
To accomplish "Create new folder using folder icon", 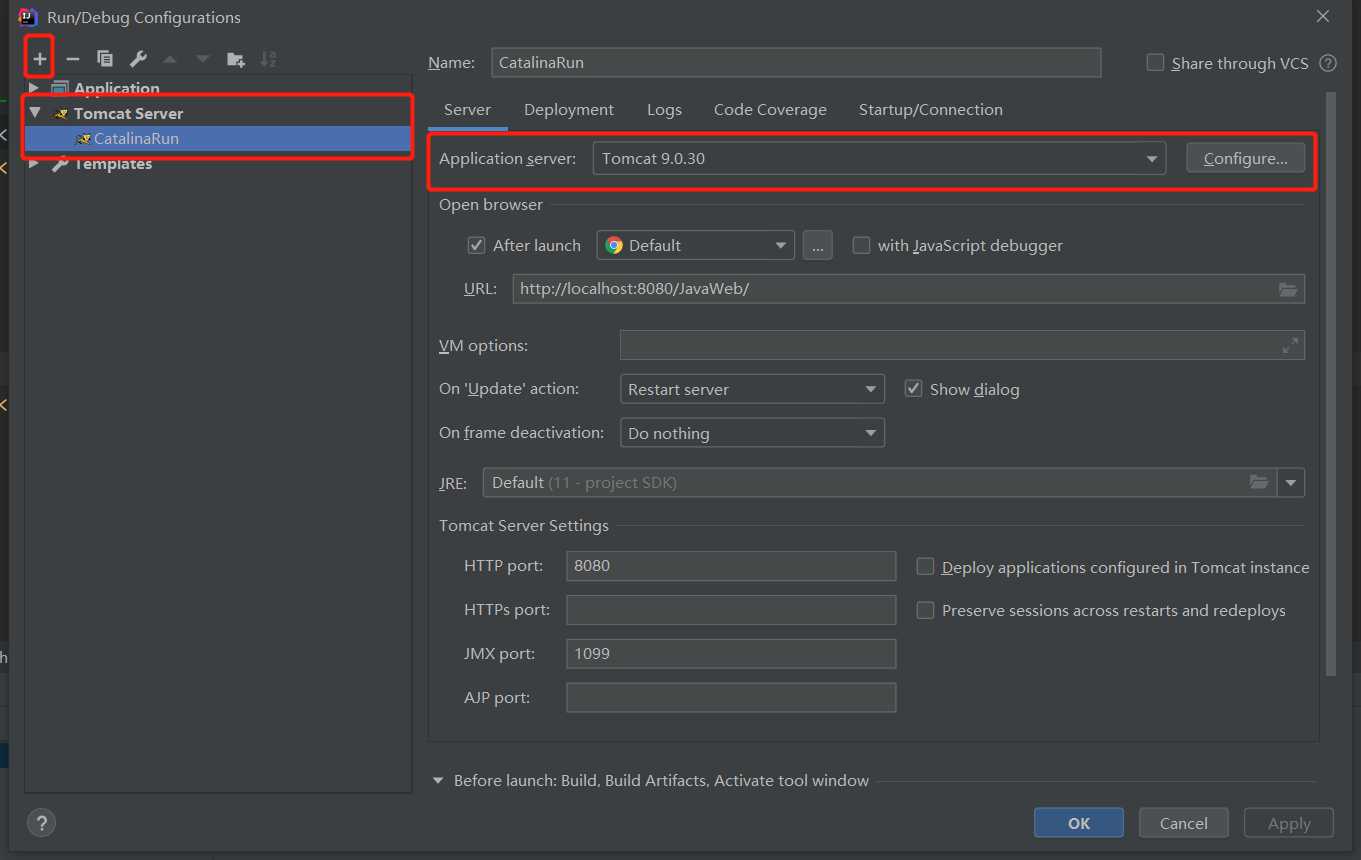I will 236,59.
